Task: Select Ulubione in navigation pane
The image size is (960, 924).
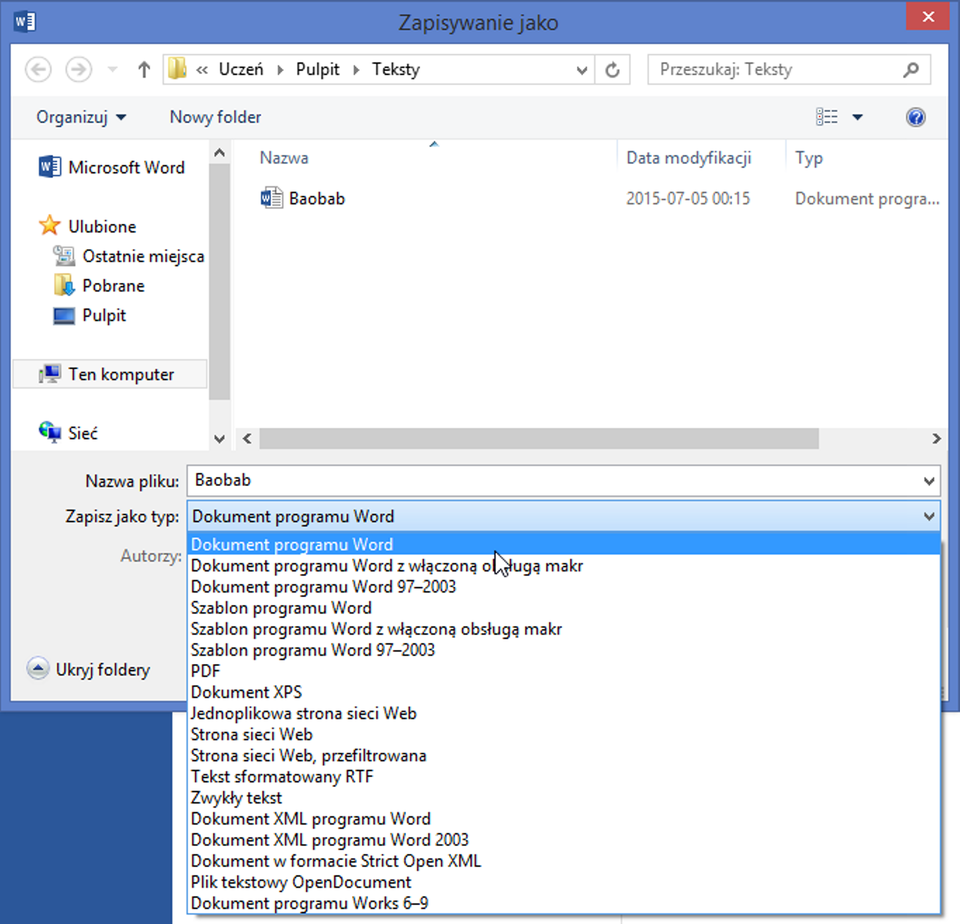Action: pyautogui.click(x=87, y=226)
